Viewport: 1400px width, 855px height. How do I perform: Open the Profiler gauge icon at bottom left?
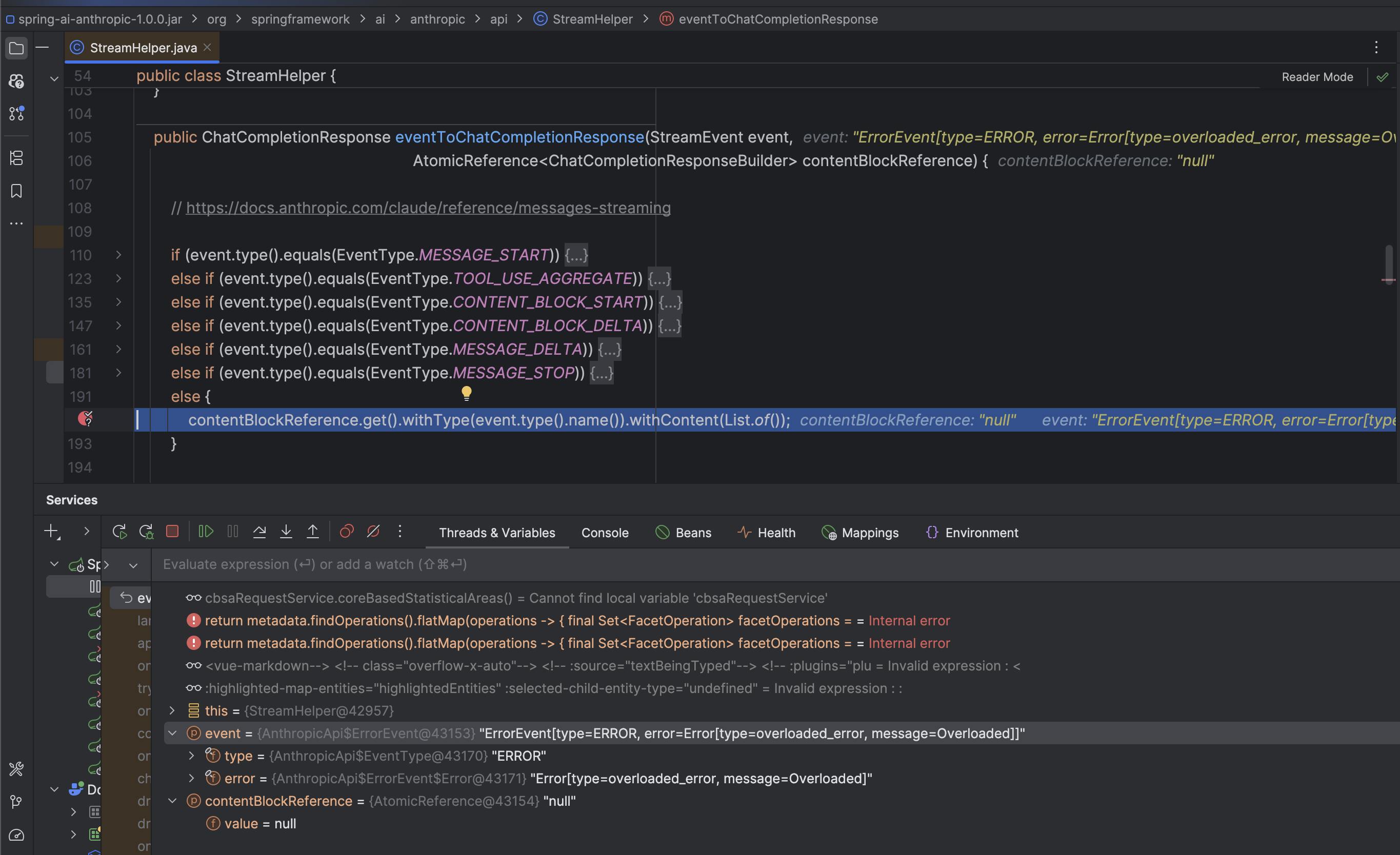tap(16, 834)
